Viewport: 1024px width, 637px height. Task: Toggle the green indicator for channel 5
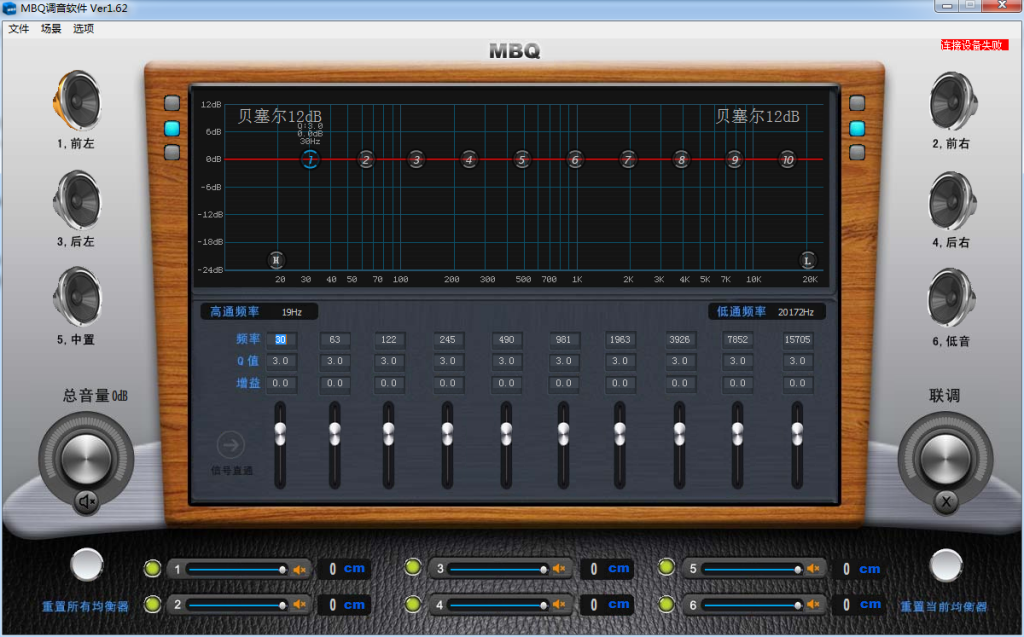coord(666,567)
